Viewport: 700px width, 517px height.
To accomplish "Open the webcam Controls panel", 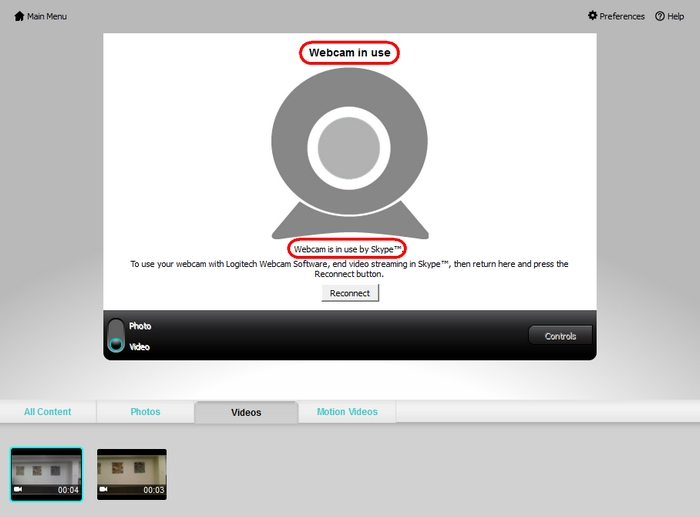I will pos(561,336).
